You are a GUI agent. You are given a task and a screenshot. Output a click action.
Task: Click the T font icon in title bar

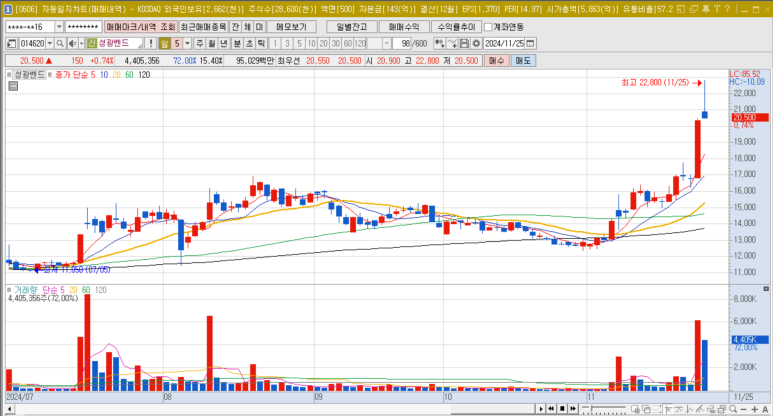[717, 9]
